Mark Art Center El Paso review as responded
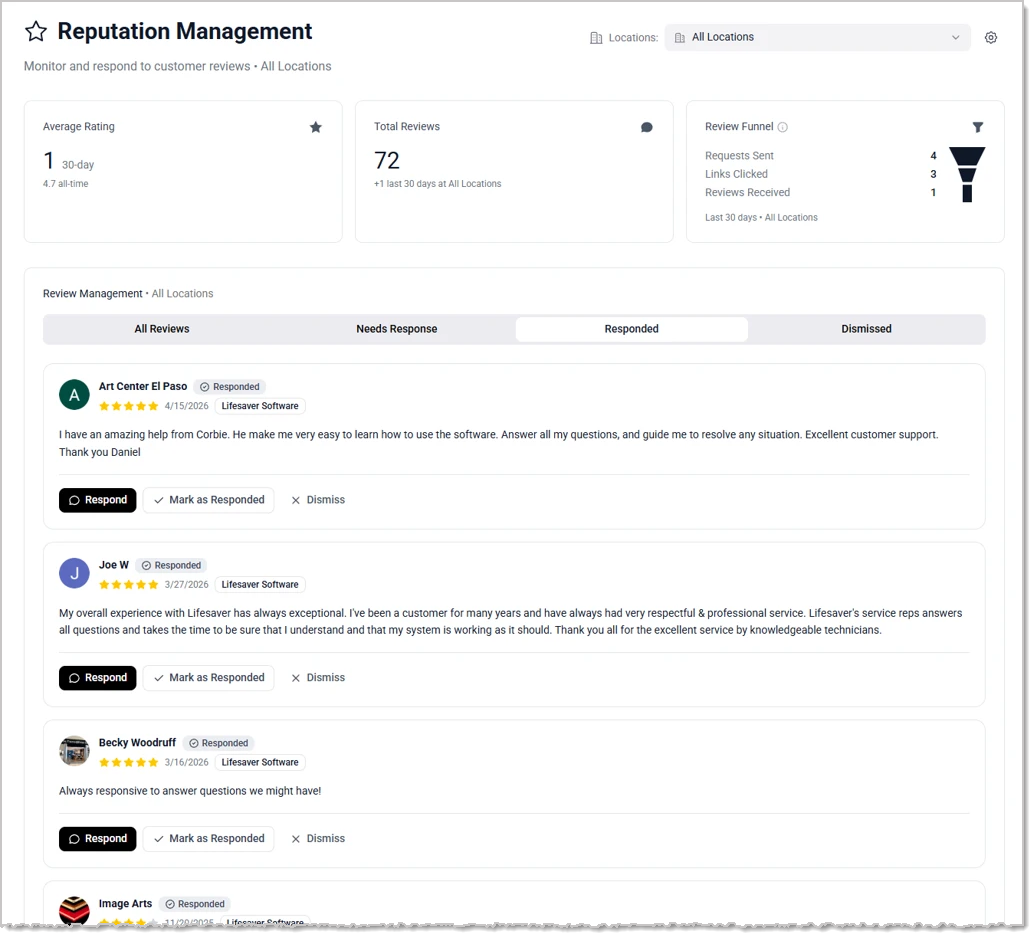 coord(210,502)
